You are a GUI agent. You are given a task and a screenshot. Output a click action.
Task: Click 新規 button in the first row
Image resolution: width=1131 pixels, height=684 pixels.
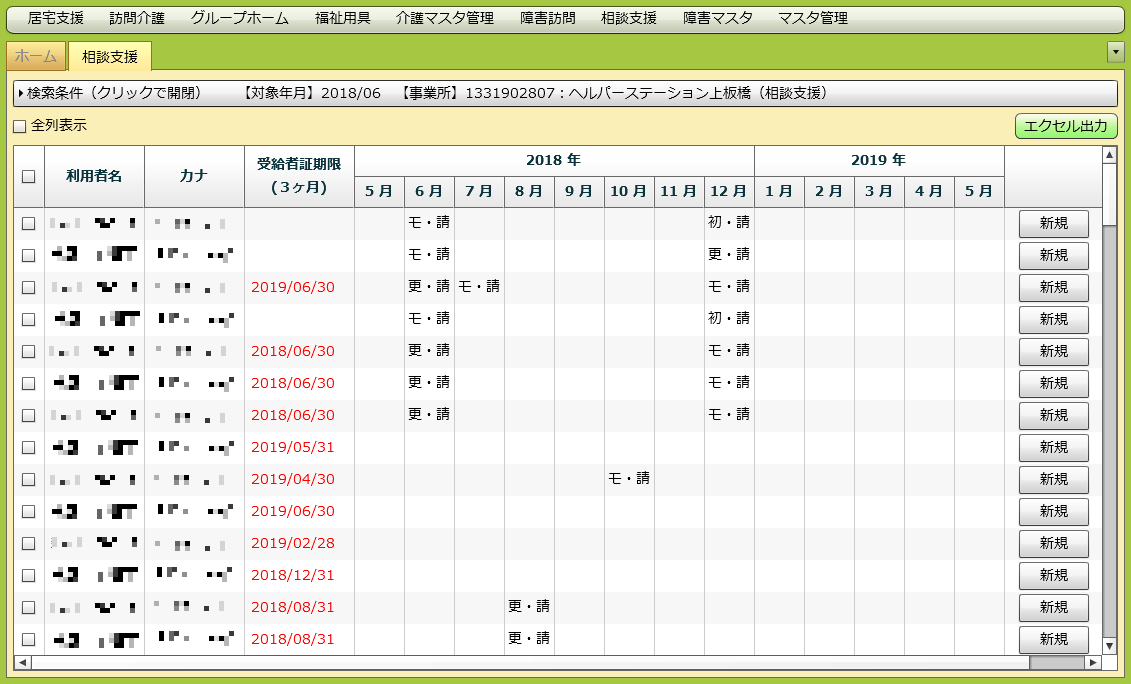coord(1053,224)
